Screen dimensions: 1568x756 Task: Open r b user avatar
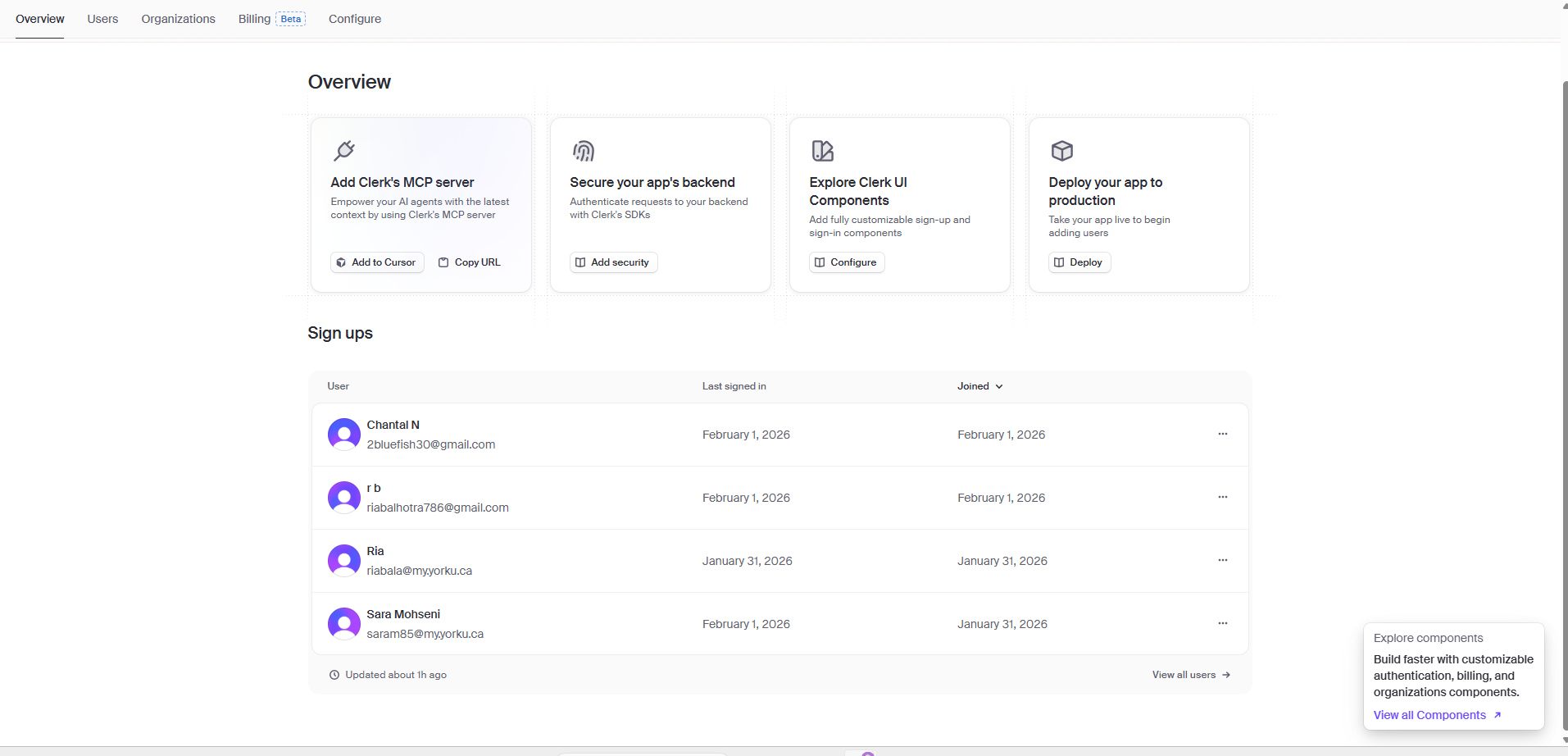pos(344,498)
